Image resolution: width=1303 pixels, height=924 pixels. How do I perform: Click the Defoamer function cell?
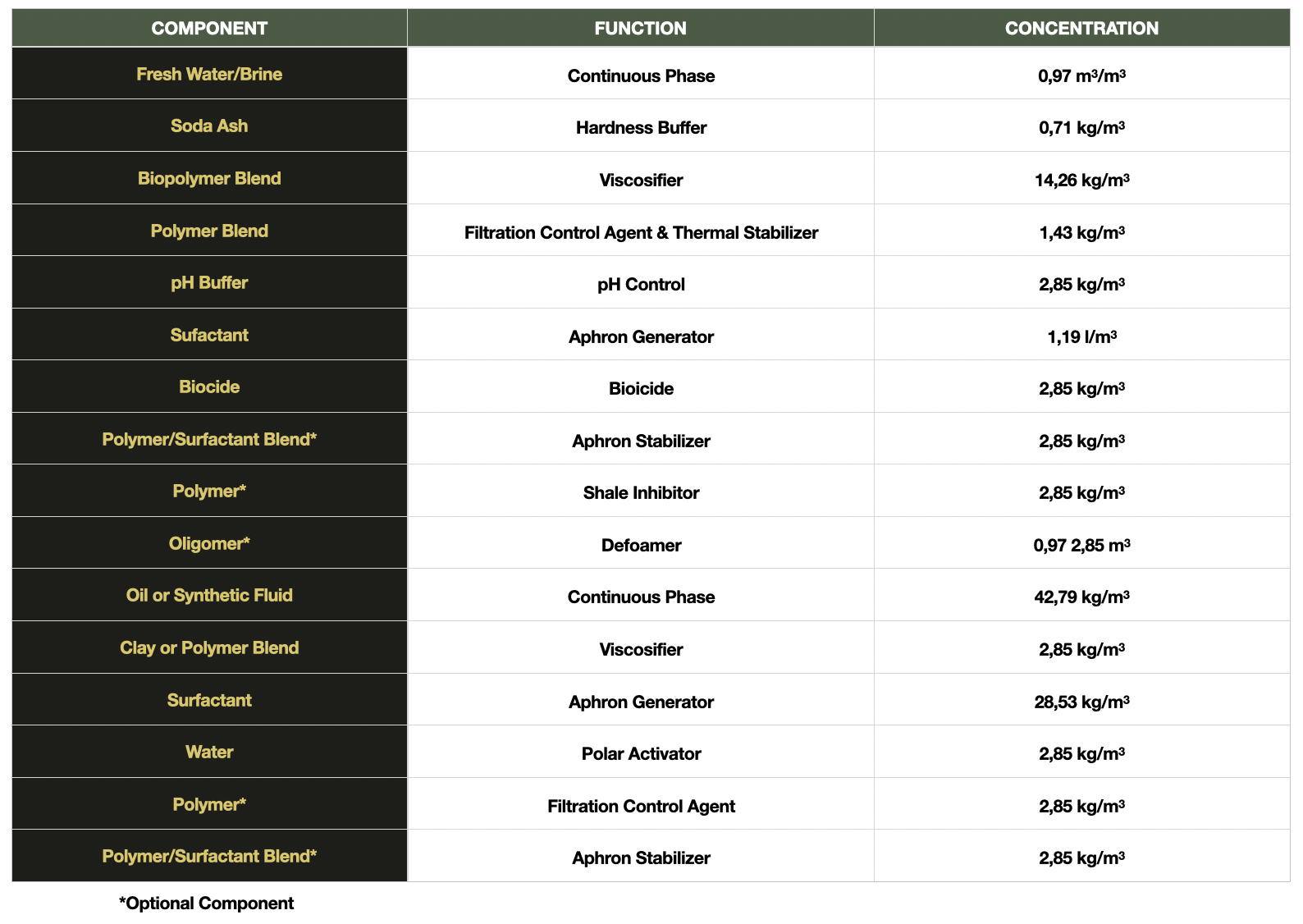click(x=641, y=545)
